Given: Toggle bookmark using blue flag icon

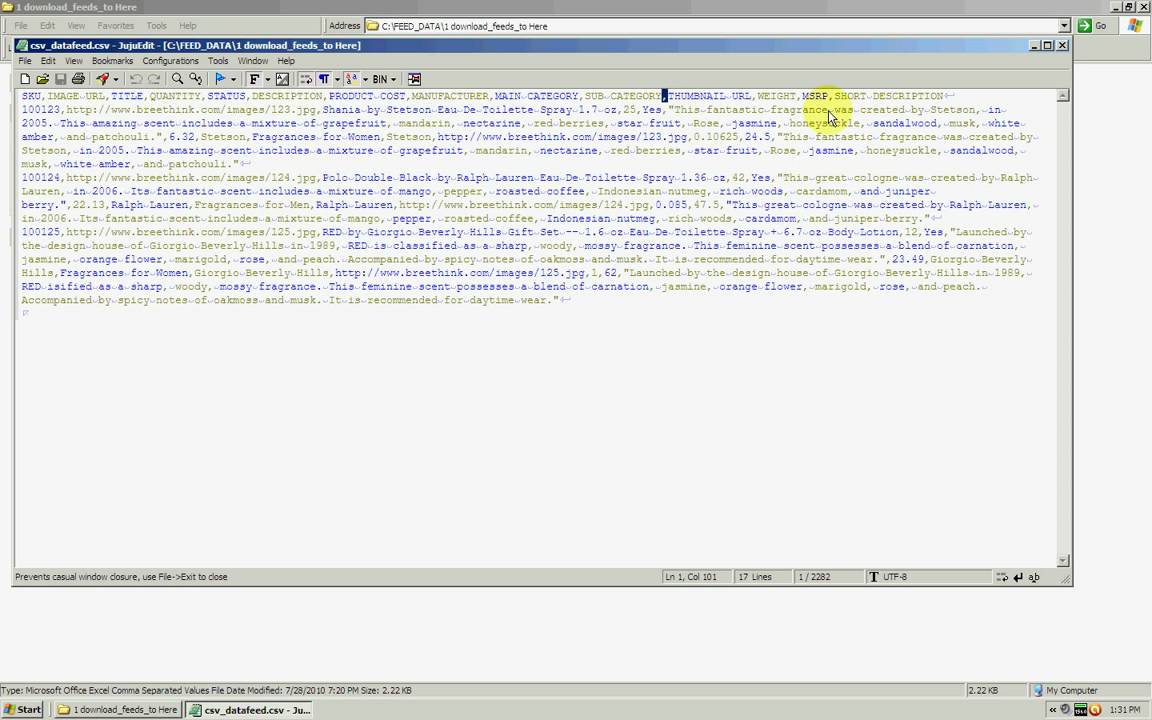Looking at the screenshot, I should (220, 79).
